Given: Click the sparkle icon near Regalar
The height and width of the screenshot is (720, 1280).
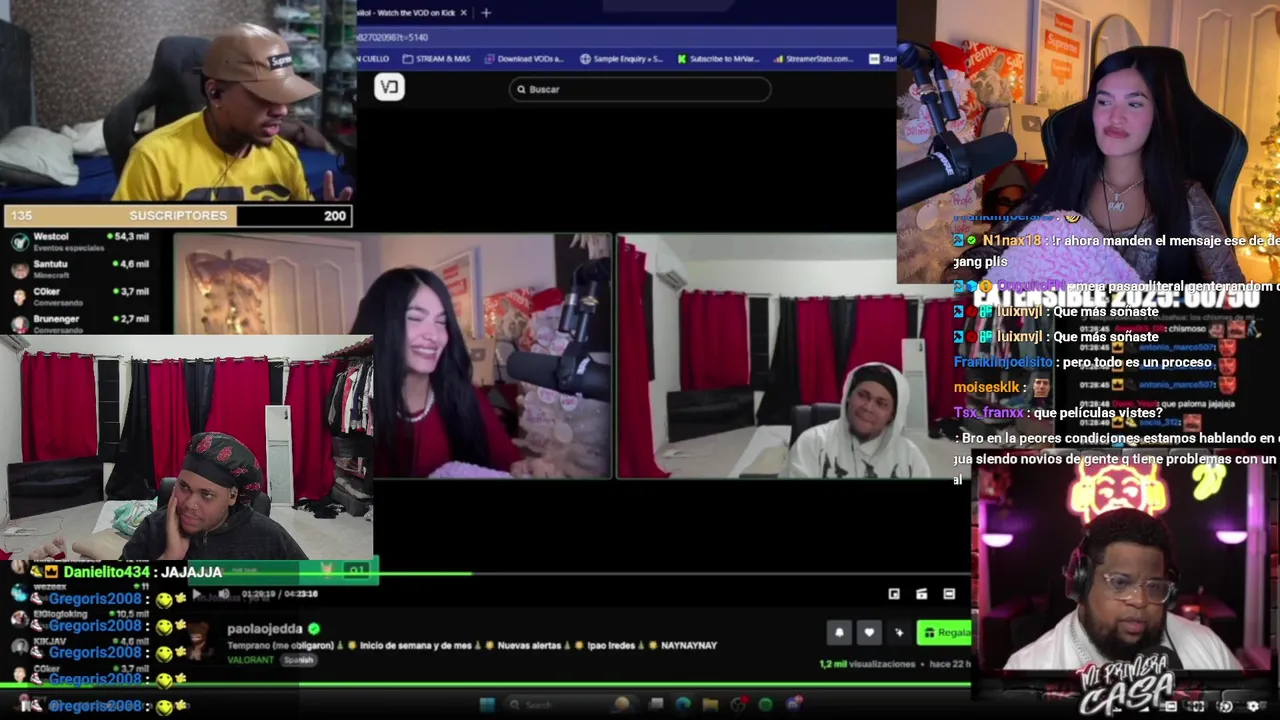Looking at the screenshot, I should pos(899,632).
